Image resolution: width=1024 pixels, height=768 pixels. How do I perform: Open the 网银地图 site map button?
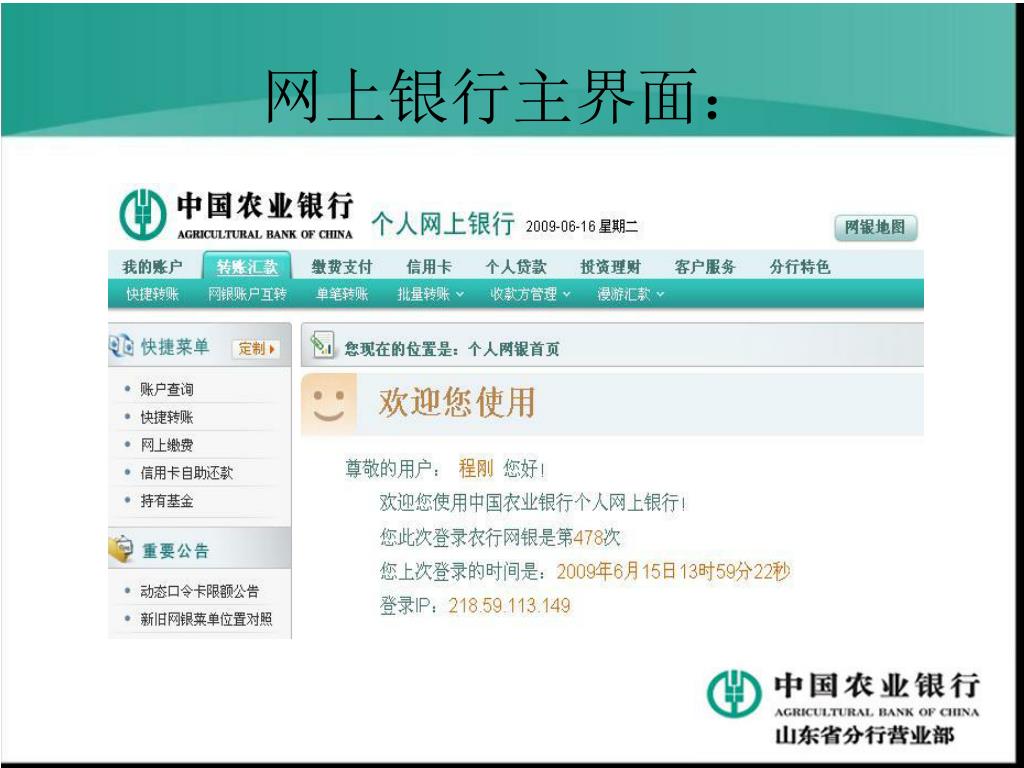tap(875, 227)
